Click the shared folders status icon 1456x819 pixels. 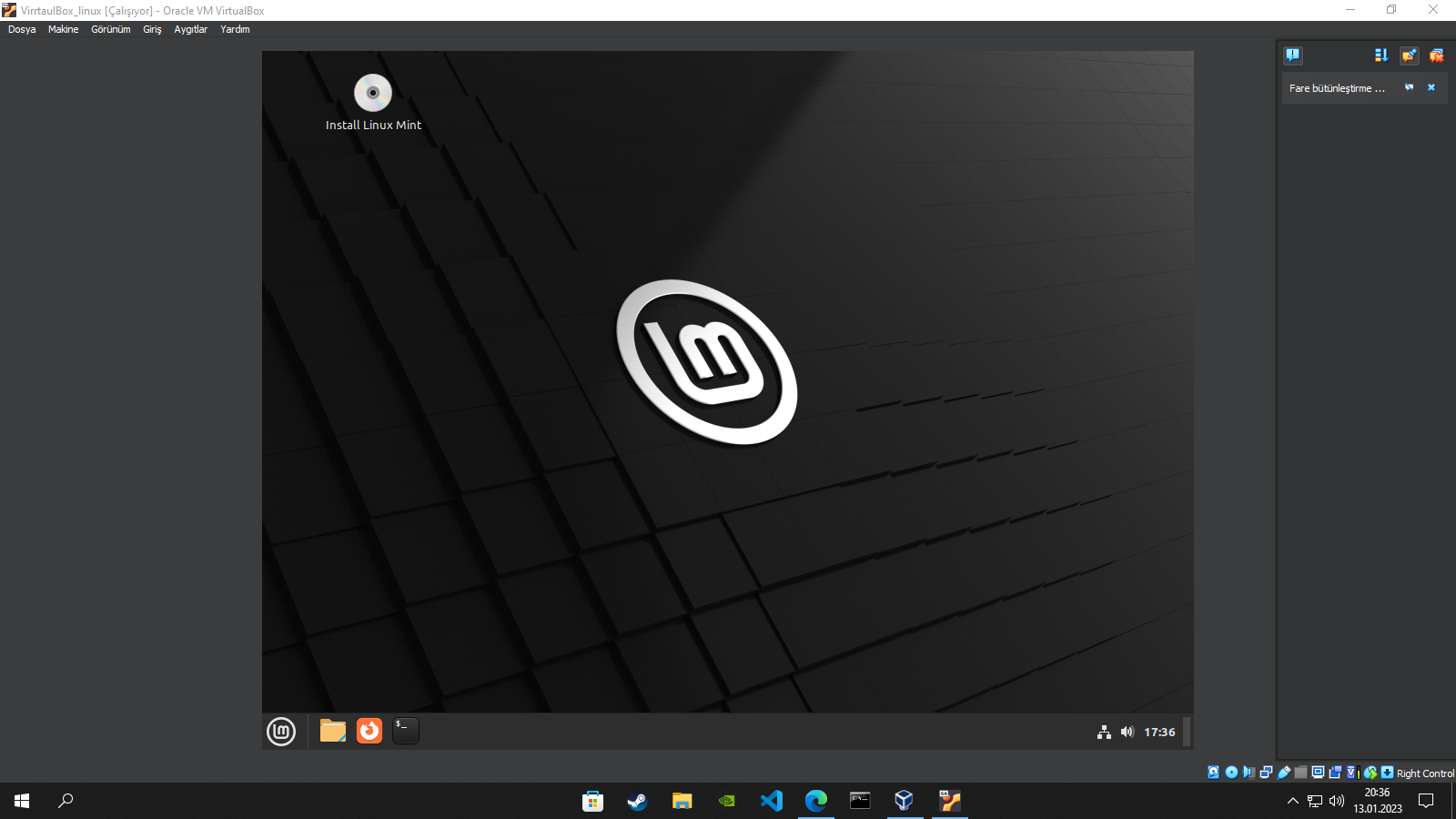tap(1301, 773)
